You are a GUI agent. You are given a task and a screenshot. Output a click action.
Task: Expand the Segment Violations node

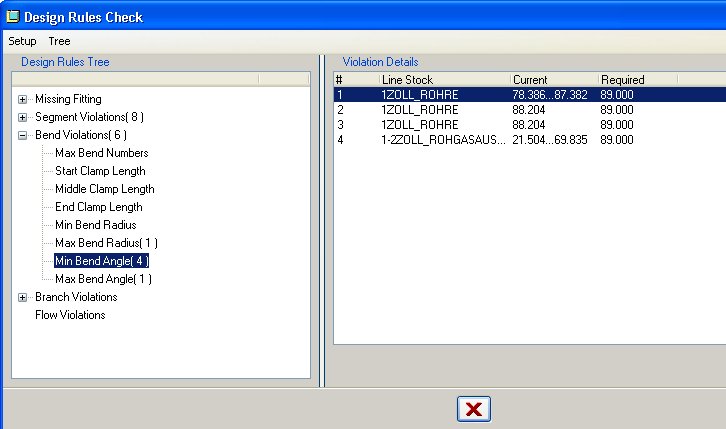point(22,118)
